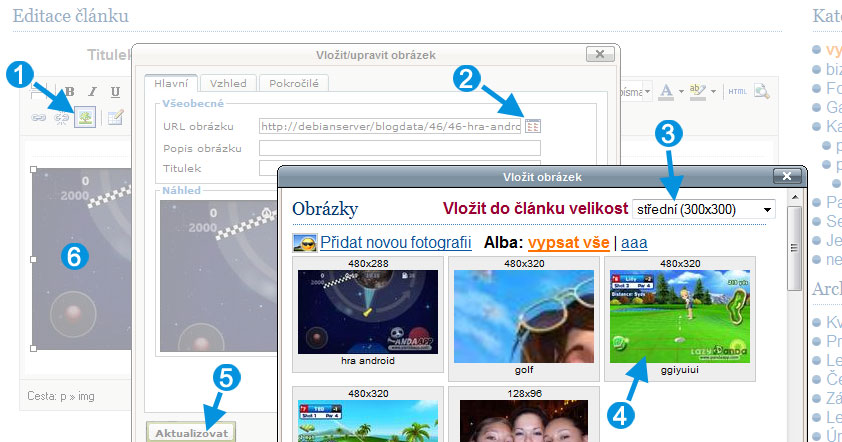Image resolution: width=842 pixels, height=442 pixels.
Task: Switch to the Hlavní tab
Action: (171, 83)
